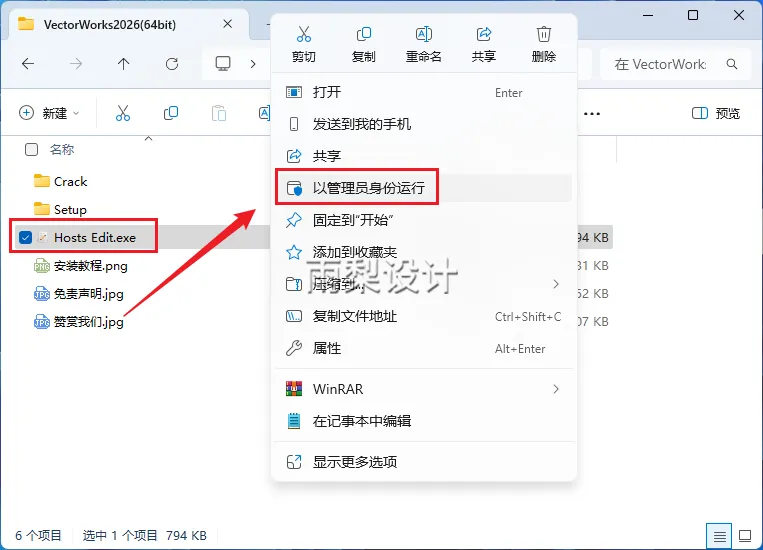Switch to large icons view in status bar
Screen dimensions: 763x550
pos(745,536)
